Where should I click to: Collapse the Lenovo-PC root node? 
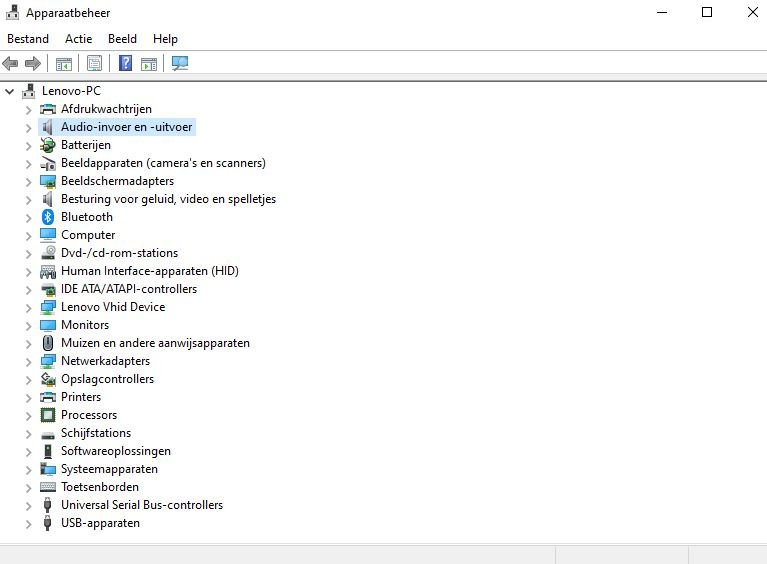click(x=10, y=91)
